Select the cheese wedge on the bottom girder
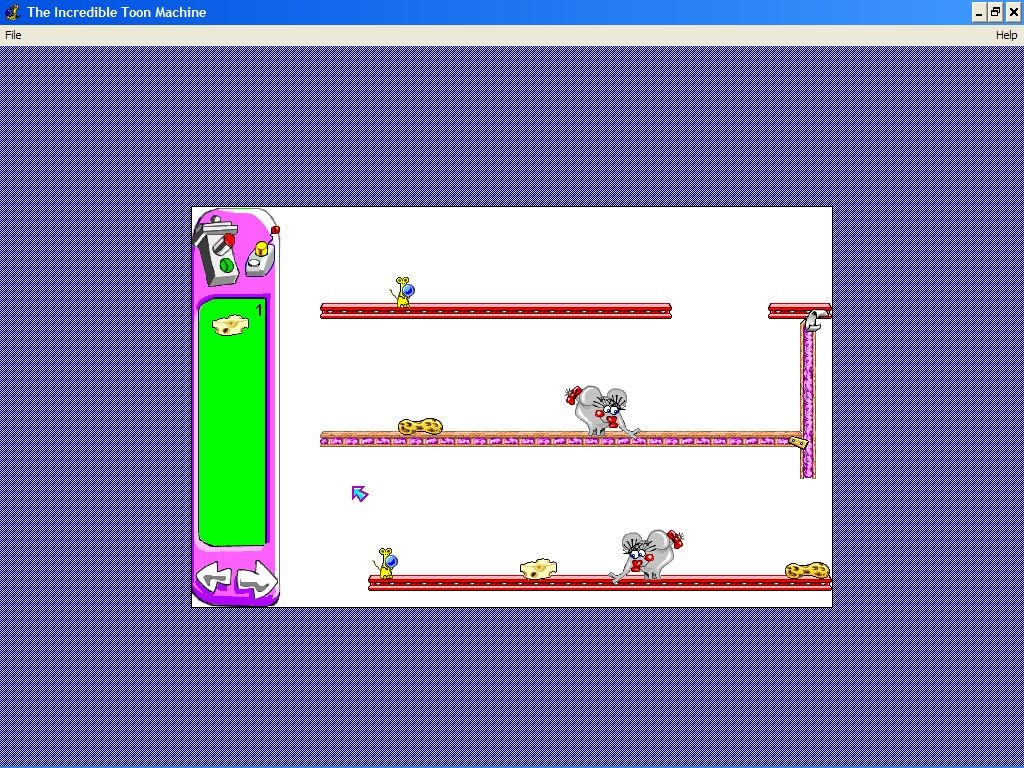 (538, 568)
